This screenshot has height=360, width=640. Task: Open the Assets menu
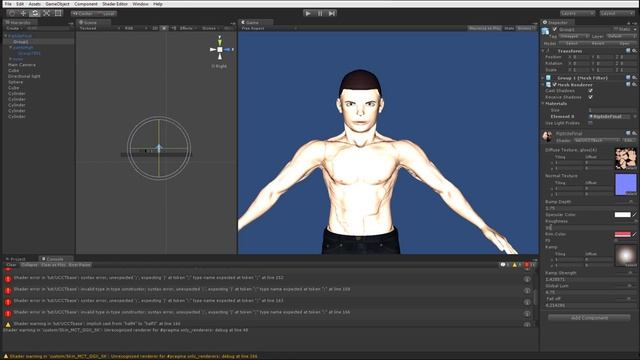[x=35, y=4]
